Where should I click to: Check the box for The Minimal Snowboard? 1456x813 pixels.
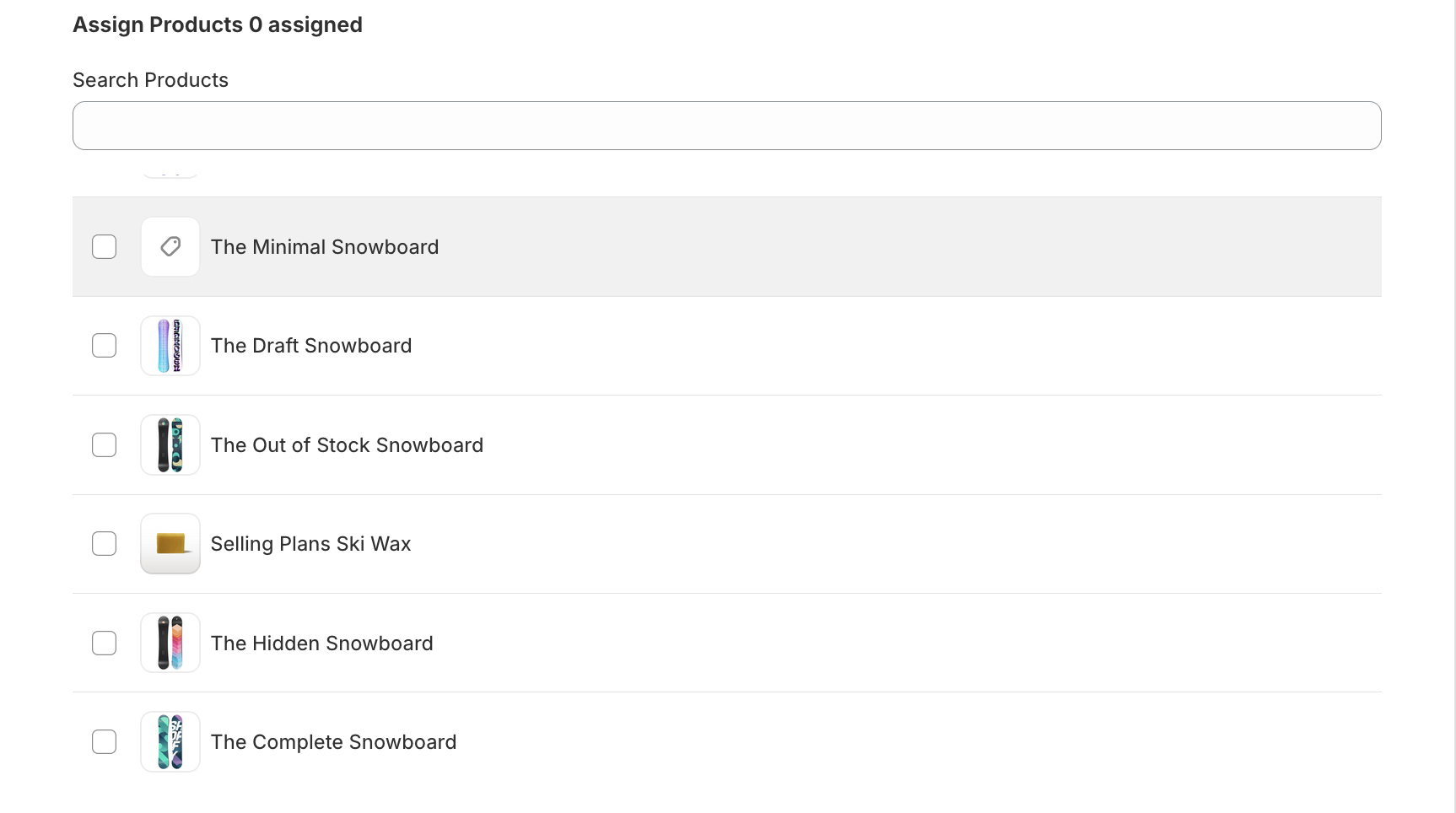point(105,246)
